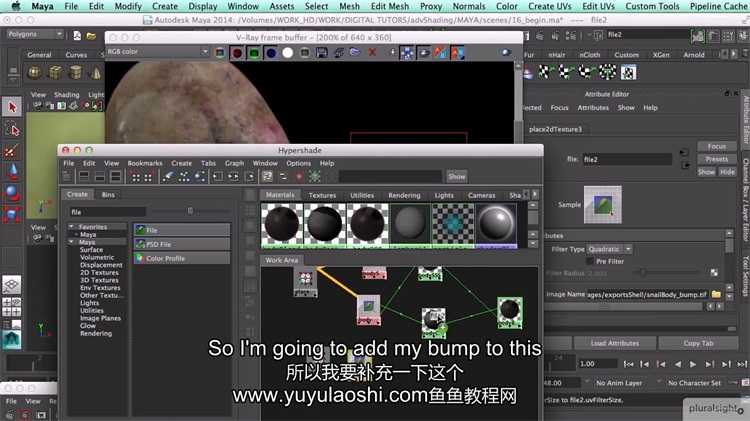Click green channel button in V-Ray frame buffer
The image size is (750, 421).
pos(254,53)
